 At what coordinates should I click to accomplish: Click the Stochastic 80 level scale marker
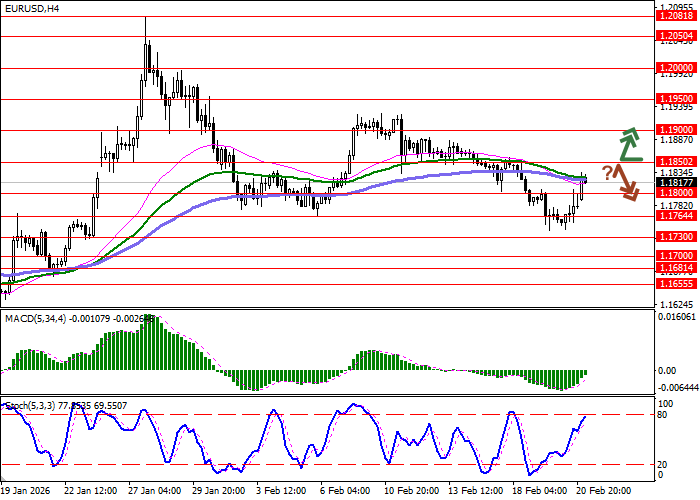[661, 414]
